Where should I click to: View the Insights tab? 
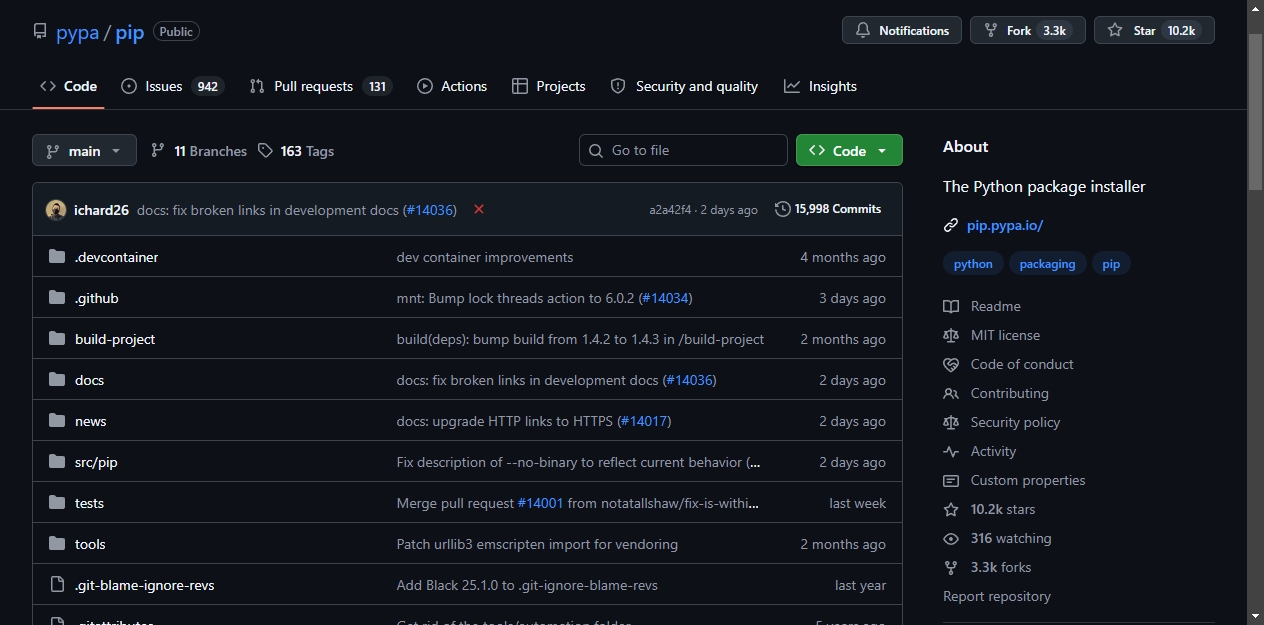pyautogui.click(x=820, y=86)
